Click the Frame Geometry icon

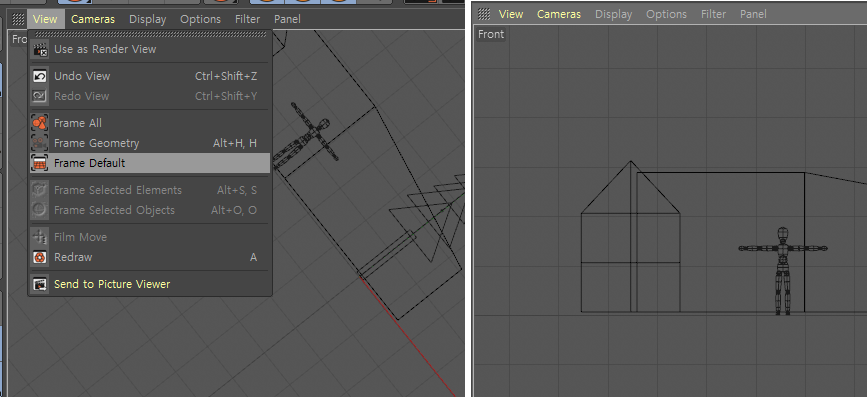(40, 143)
